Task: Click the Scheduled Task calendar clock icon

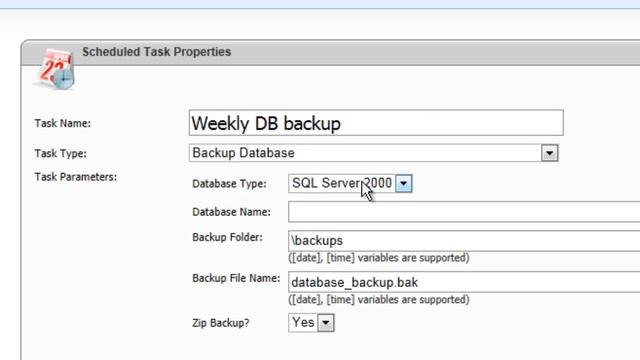Action: click(x=55, y=69)
